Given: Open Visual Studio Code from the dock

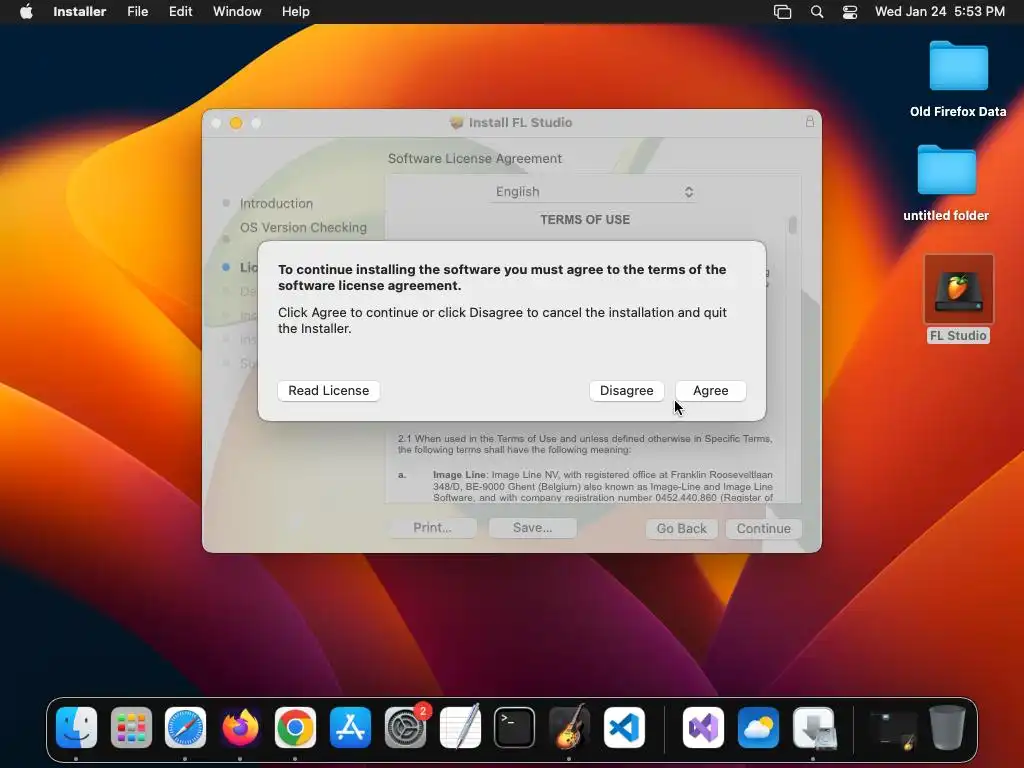Looking at the screenshot, I should click(x=624, y=728).
